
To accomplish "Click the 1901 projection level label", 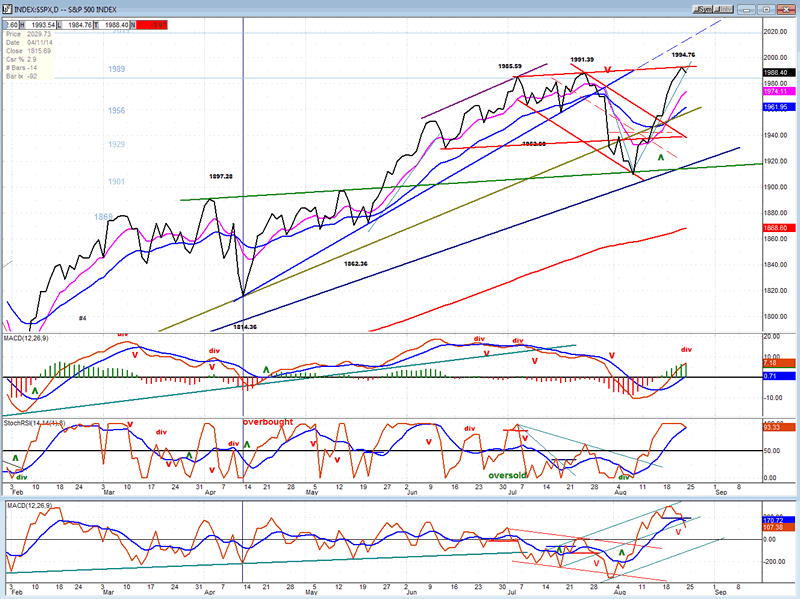I will pos(116,182).
